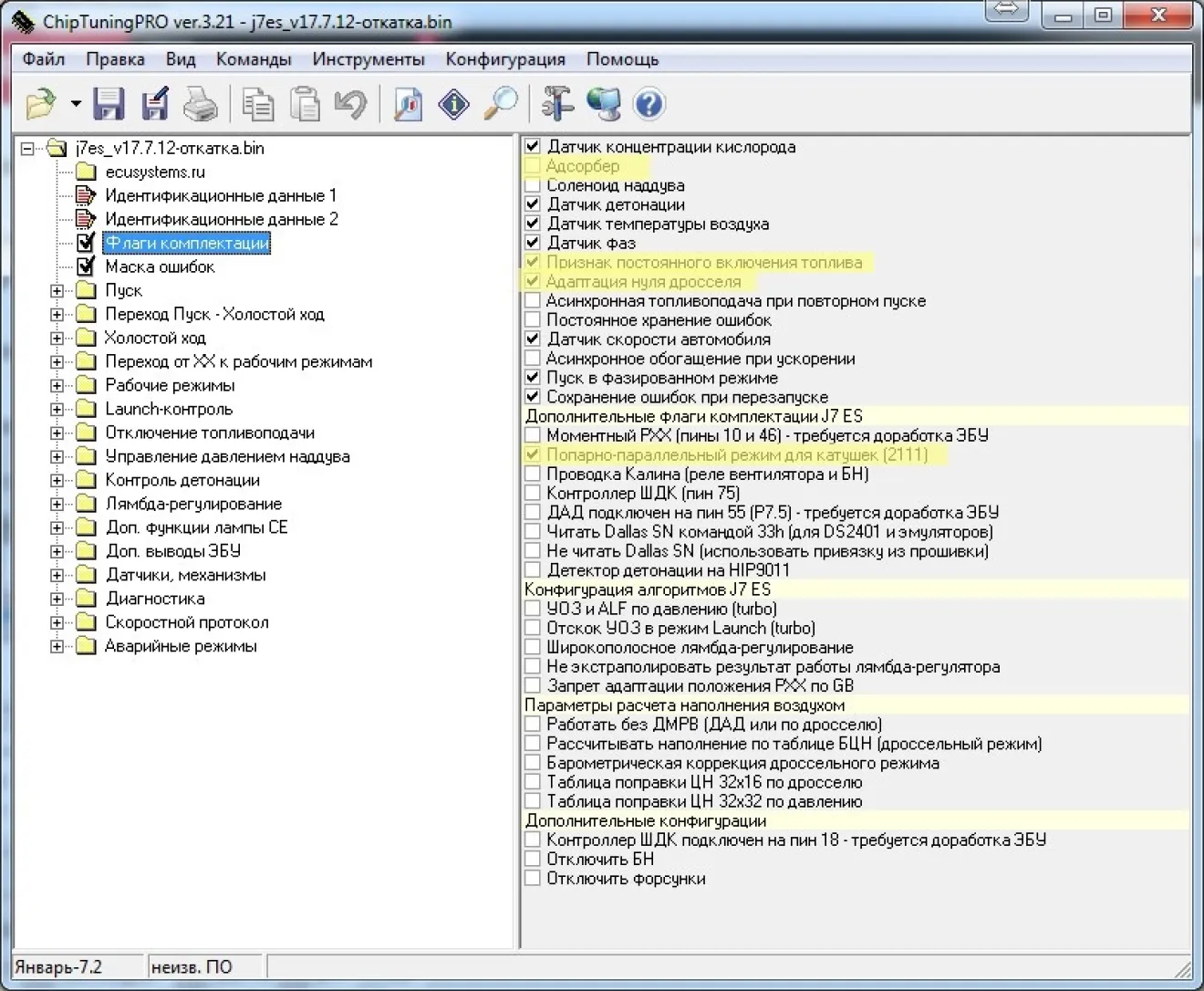Viewport: 1204px width, 991px height.
Task: Click the network monitor globe icon
Action: 603,104
